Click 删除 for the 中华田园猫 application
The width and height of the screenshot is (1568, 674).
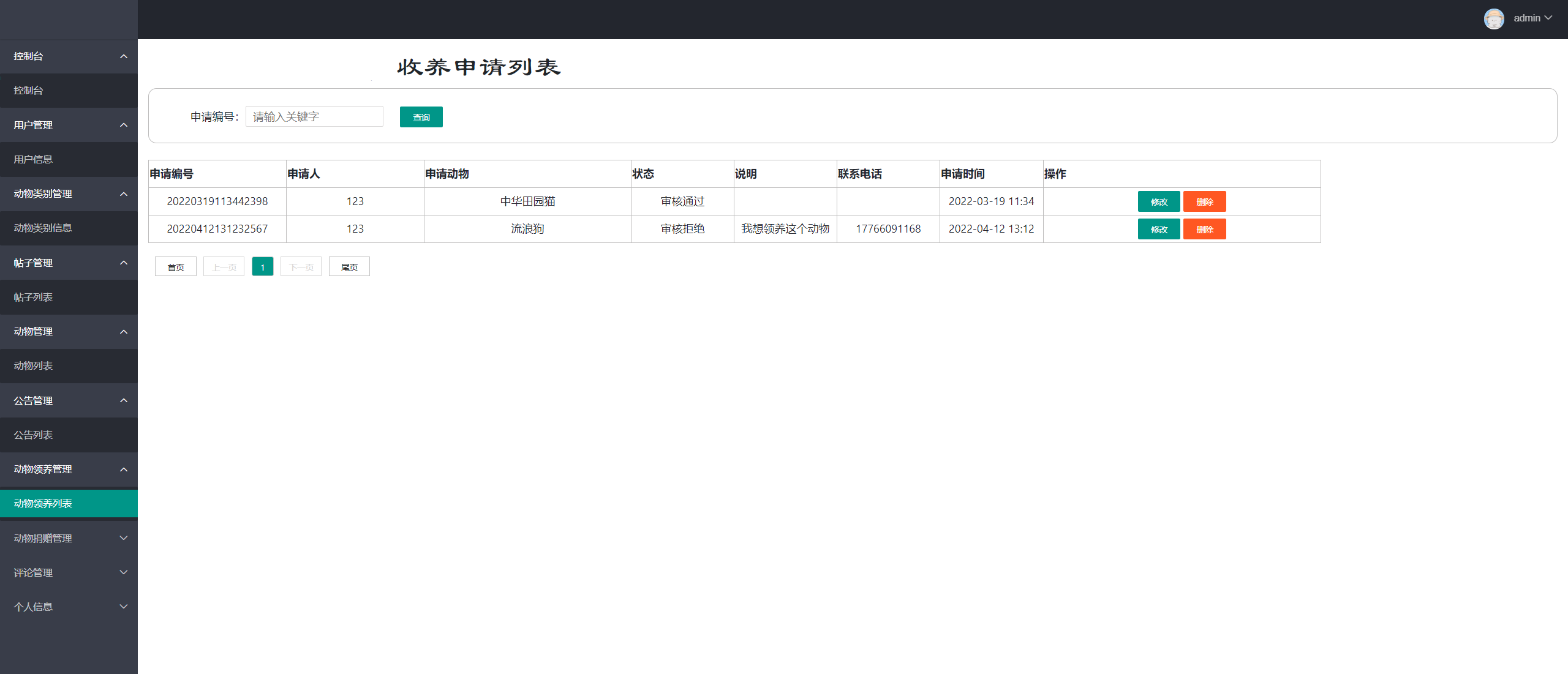click(x=1204, y=201)
